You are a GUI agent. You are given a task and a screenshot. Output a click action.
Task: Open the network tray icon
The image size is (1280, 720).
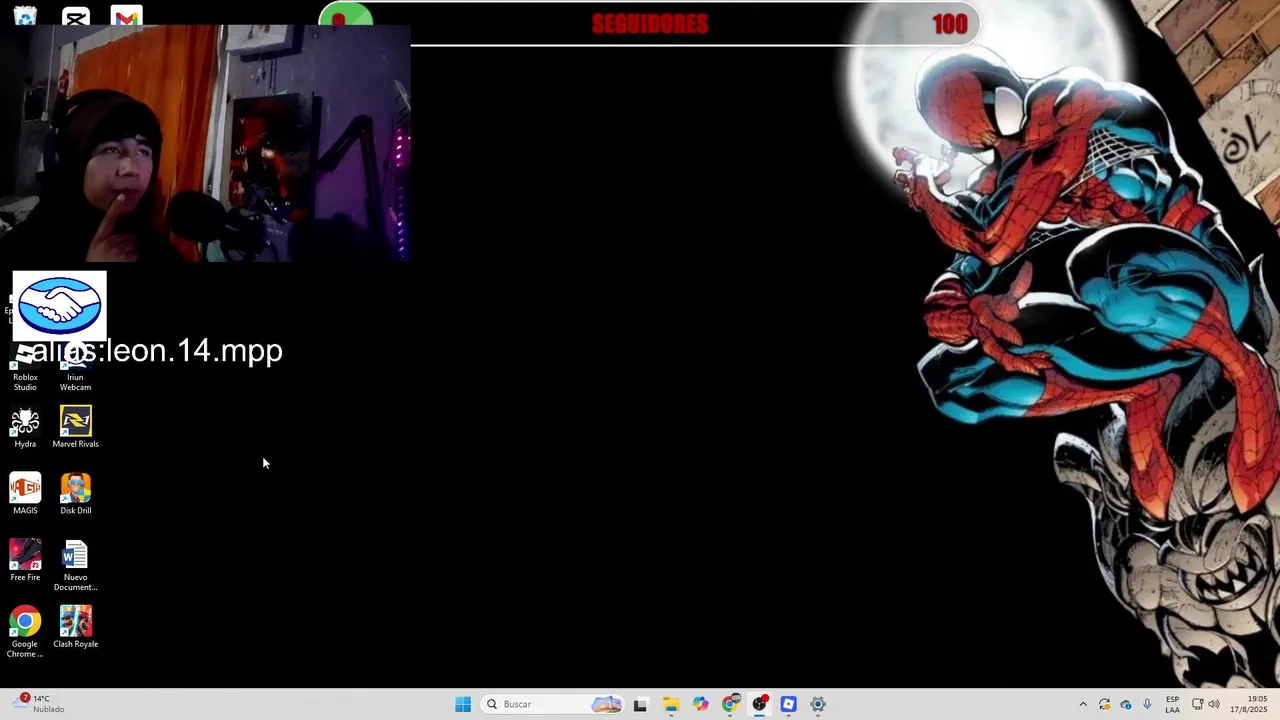(1197, 704)
